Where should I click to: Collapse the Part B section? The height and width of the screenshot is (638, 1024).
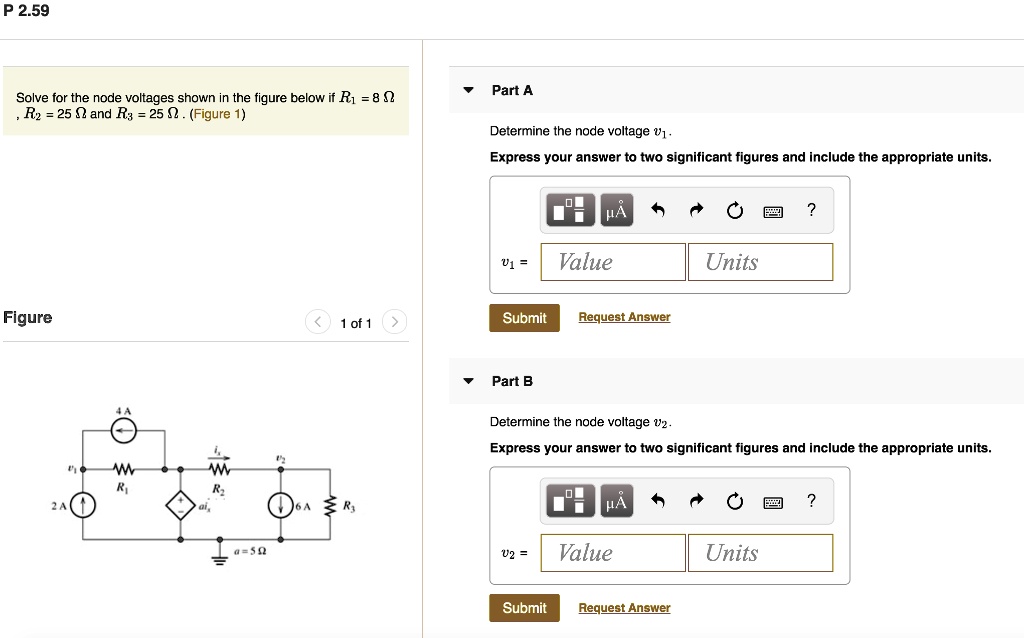(x=468, y=380)
